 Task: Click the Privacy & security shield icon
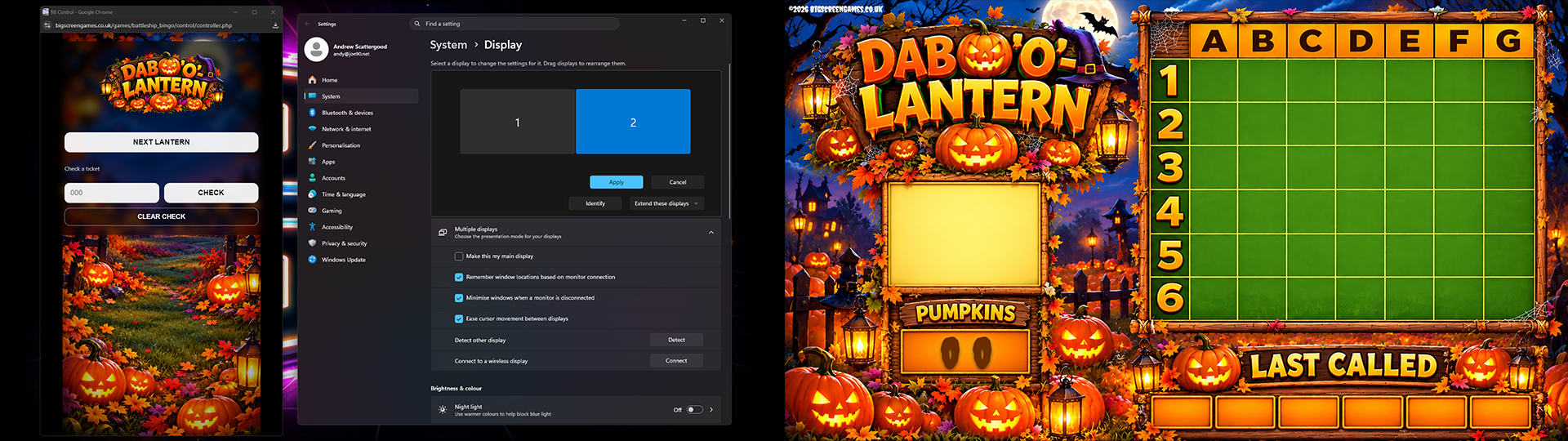coord(312,243)
